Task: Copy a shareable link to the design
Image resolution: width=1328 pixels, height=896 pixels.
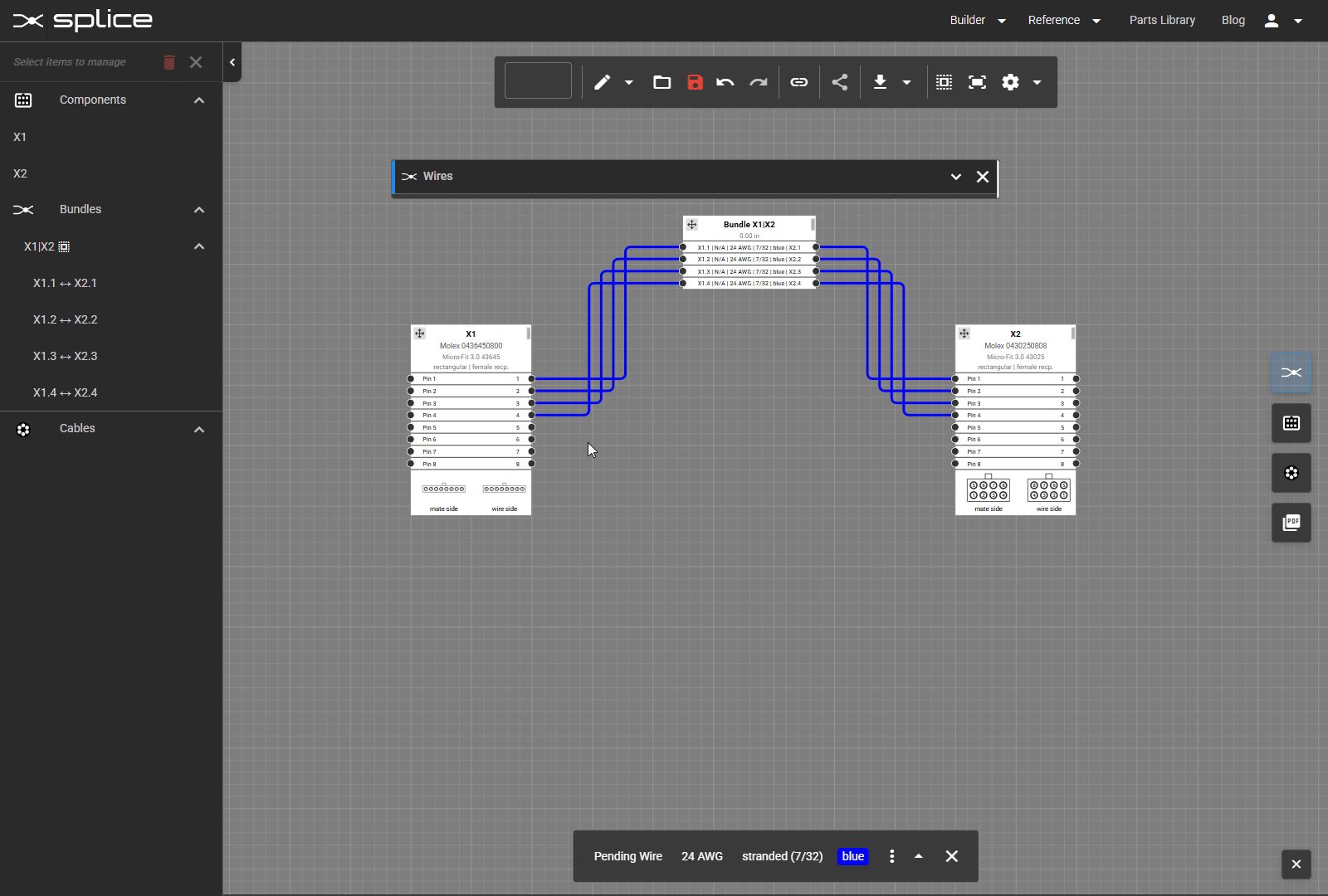Action: (x=798, y=82)
